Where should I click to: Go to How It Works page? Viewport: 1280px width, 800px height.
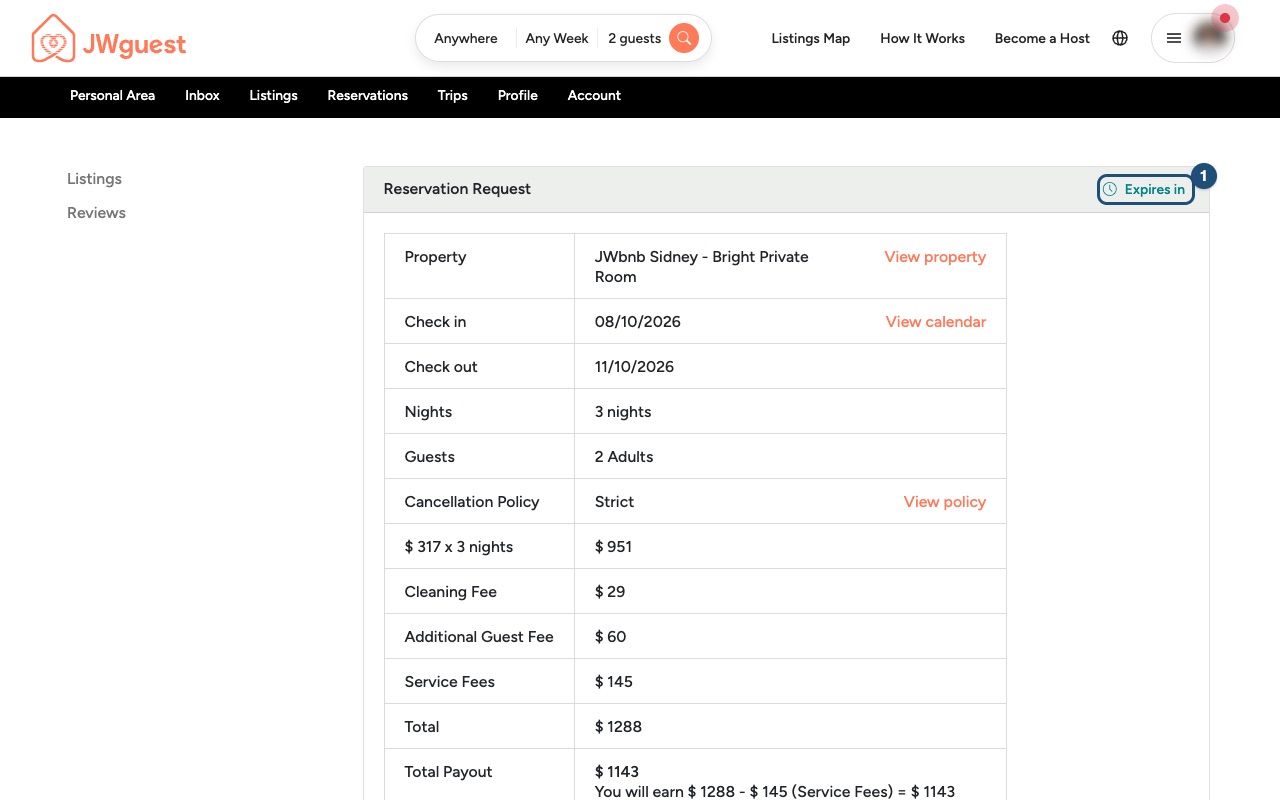click(922, 38)
